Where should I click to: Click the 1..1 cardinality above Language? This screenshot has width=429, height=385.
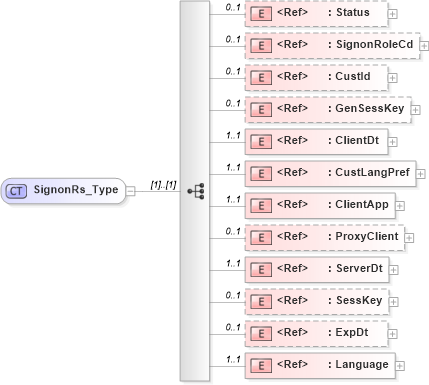[x=233, y=359]
